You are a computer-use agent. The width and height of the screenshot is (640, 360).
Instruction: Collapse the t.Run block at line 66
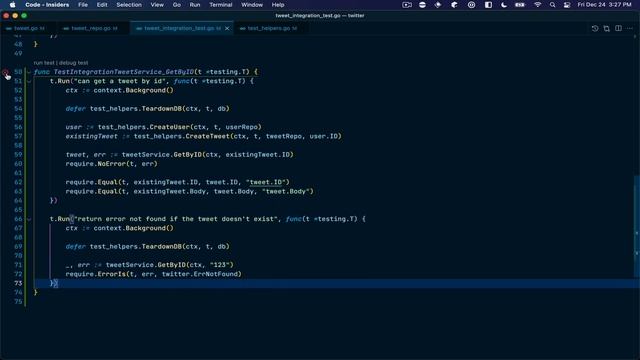[29, 219]
